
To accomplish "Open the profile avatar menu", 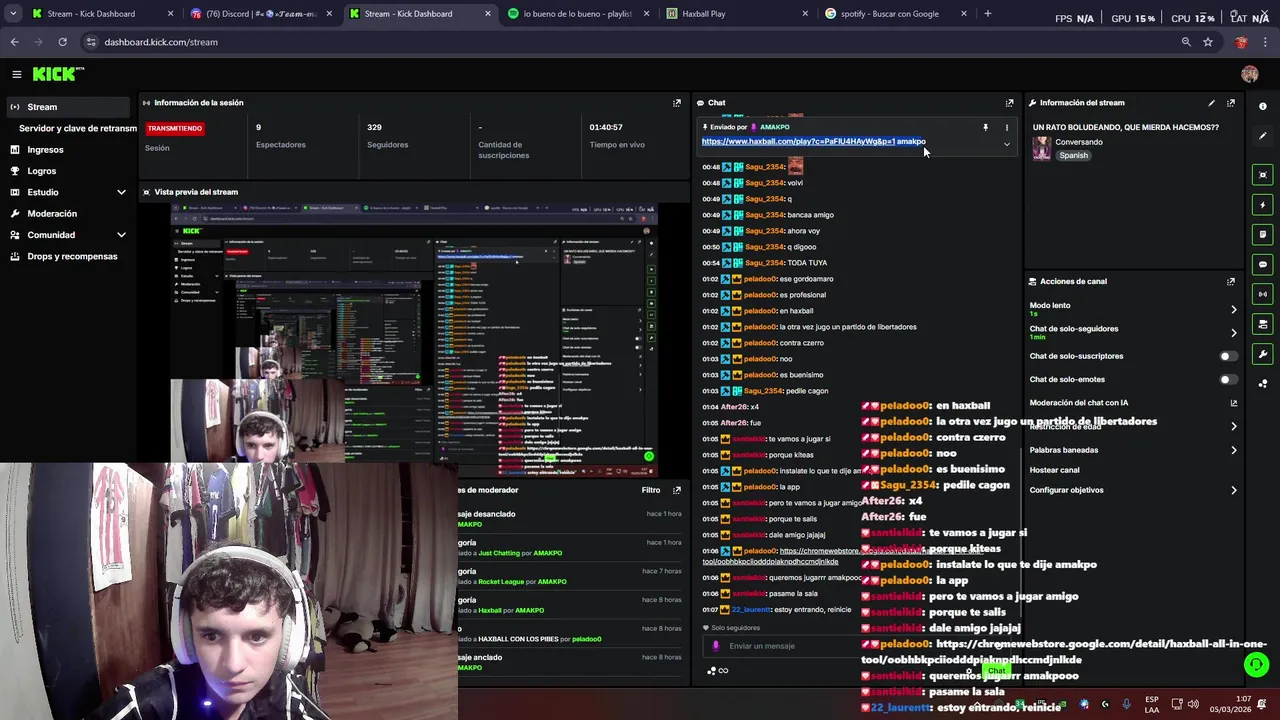I will (1249, 74).
